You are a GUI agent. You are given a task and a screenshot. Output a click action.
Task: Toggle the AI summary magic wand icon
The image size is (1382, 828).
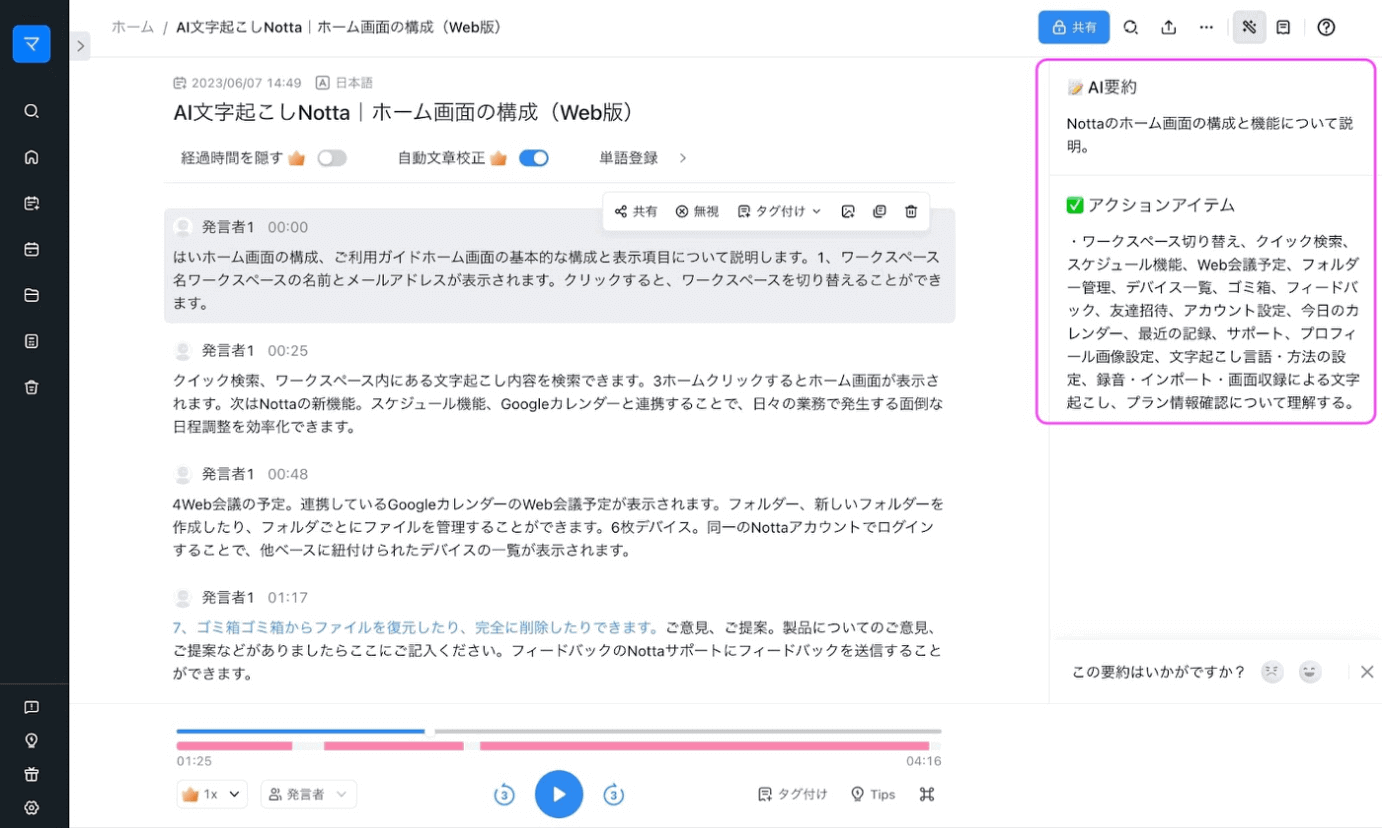(x=1248, y=27)
